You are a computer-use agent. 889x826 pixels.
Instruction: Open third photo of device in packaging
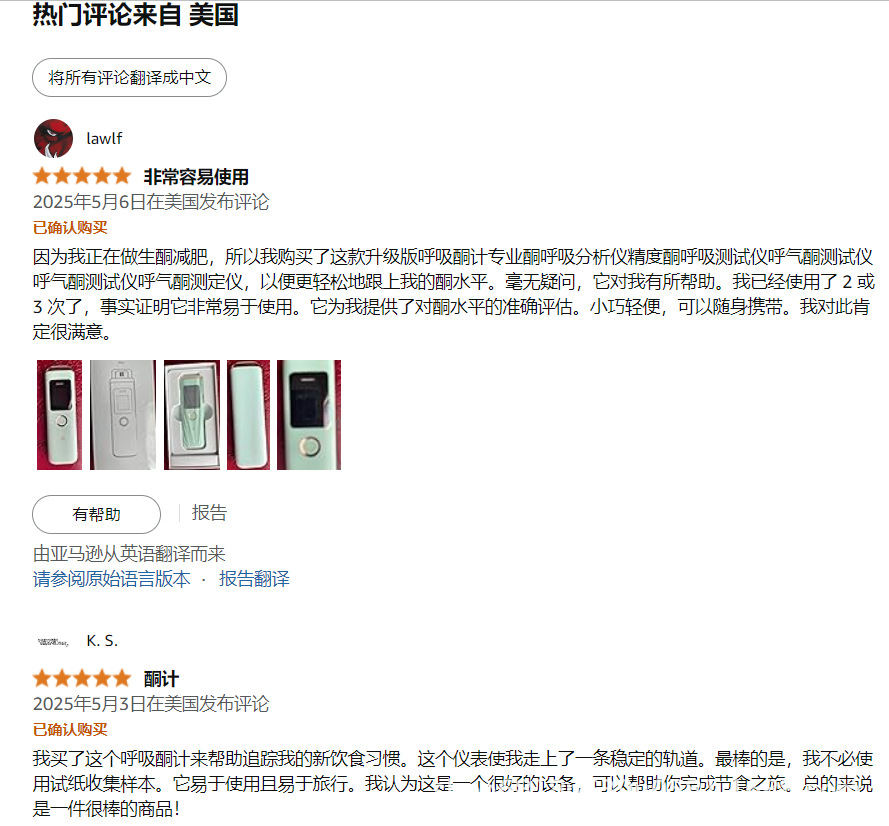pyautogui.click(x=192, y=415)
